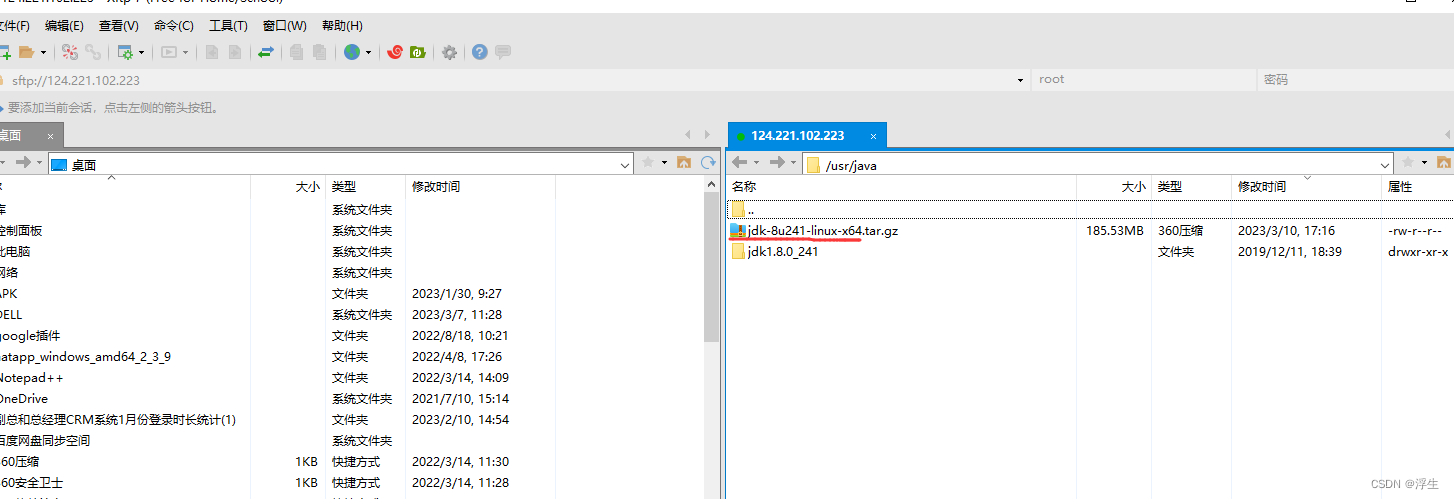
Task: Open the 查看(V) menu
Action: click(119, 25)
